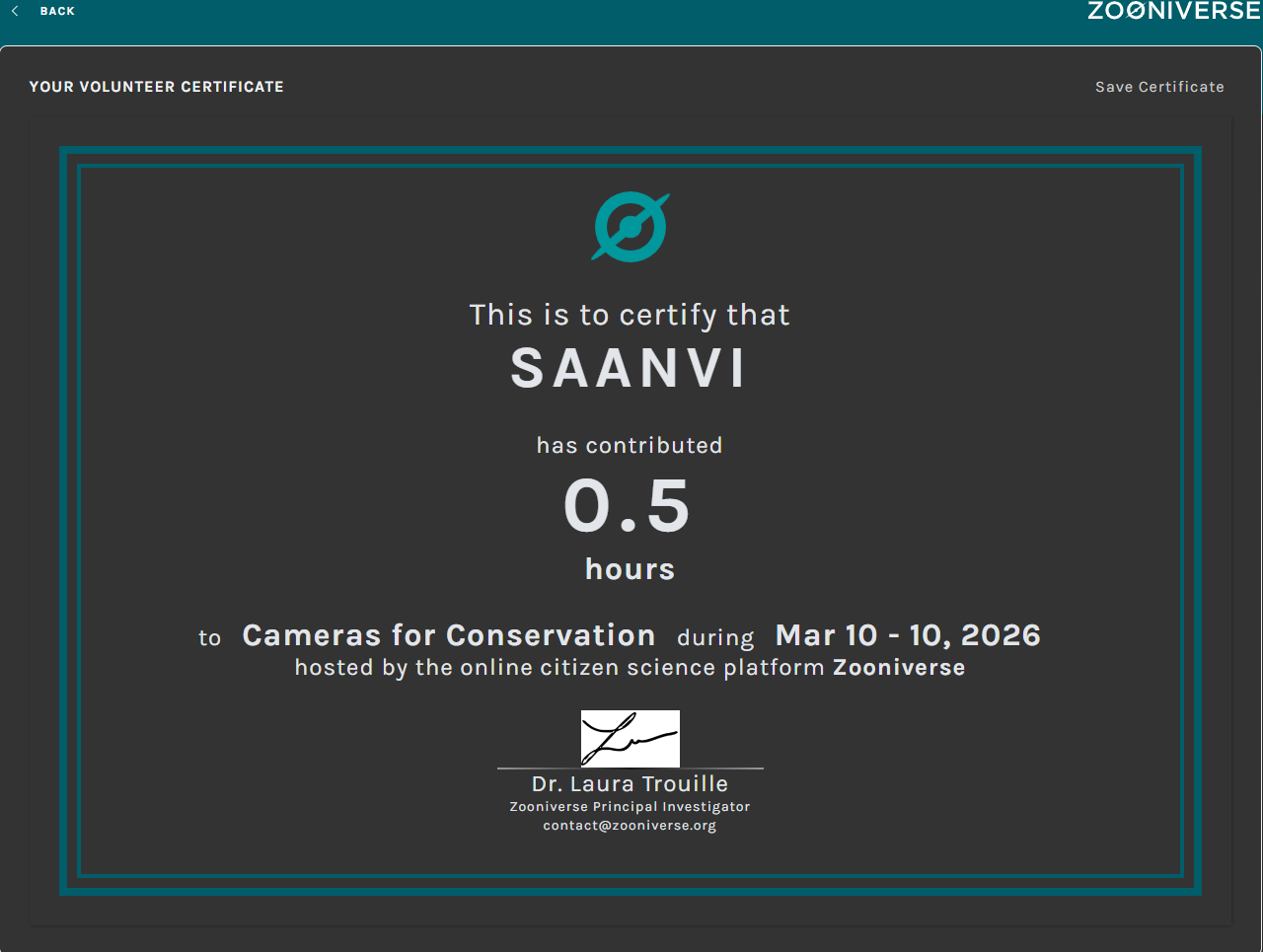Select the "YOUR VOLUNTEER CERTIFICATE" heading

(157, 87)
